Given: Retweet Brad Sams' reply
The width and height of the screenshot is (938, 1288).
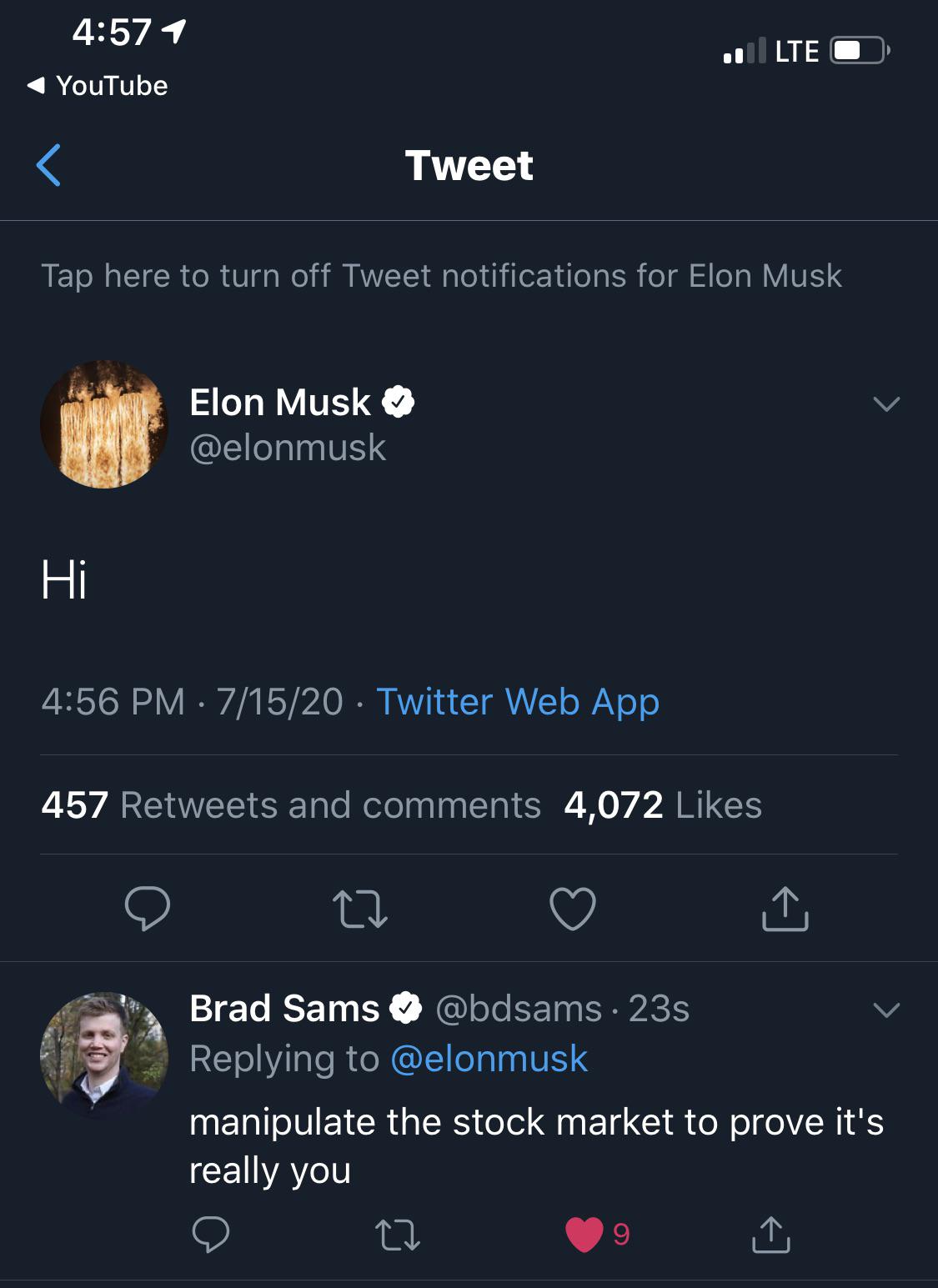Looking at the screenshot, I should tap(398, 1235).
